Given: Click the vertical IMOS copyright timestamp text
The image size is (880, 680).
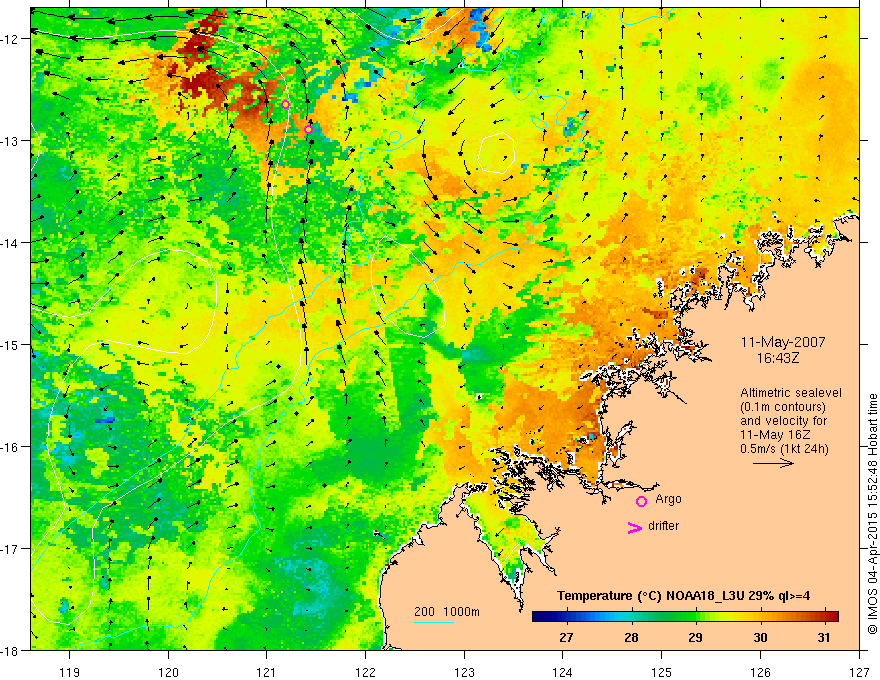Looking at the screenshot, I should click(x=872, y=514).
